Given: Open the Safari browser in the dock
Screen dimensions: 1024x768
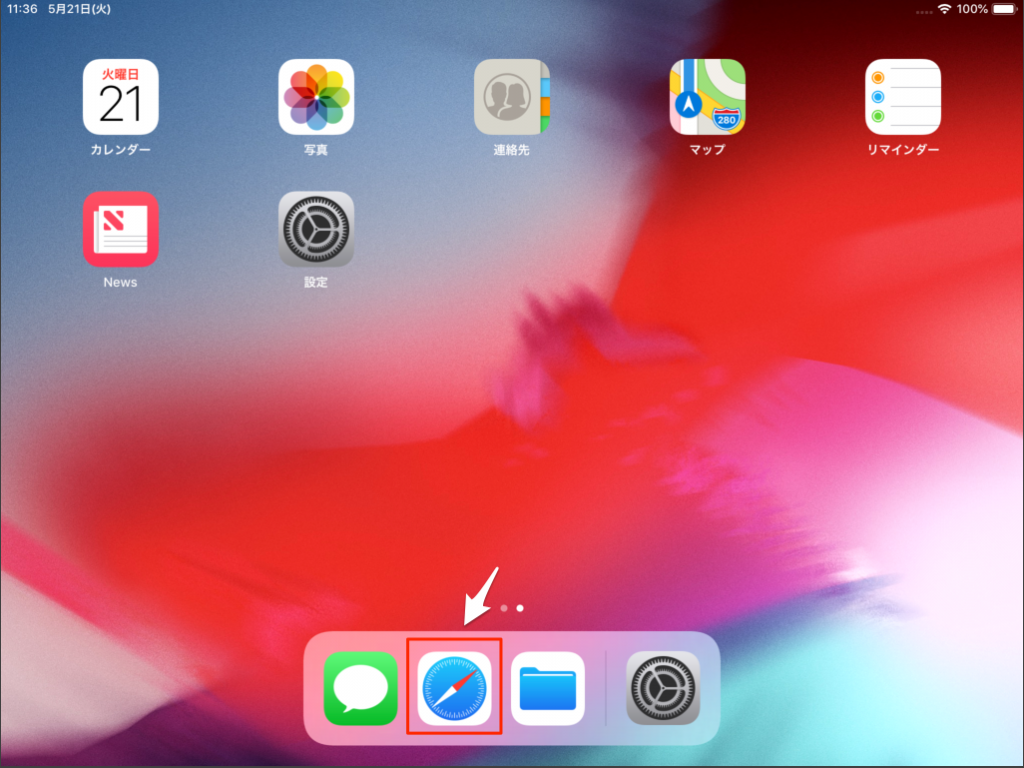Looking at the screenshot, I should 454,688.
